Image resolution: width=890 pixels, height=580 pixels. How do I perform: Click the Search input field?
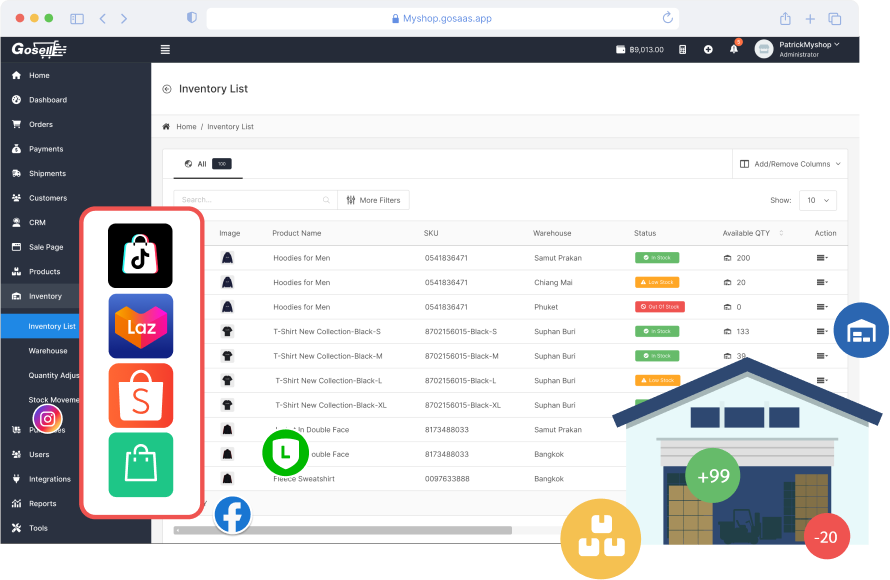(255, 200)
